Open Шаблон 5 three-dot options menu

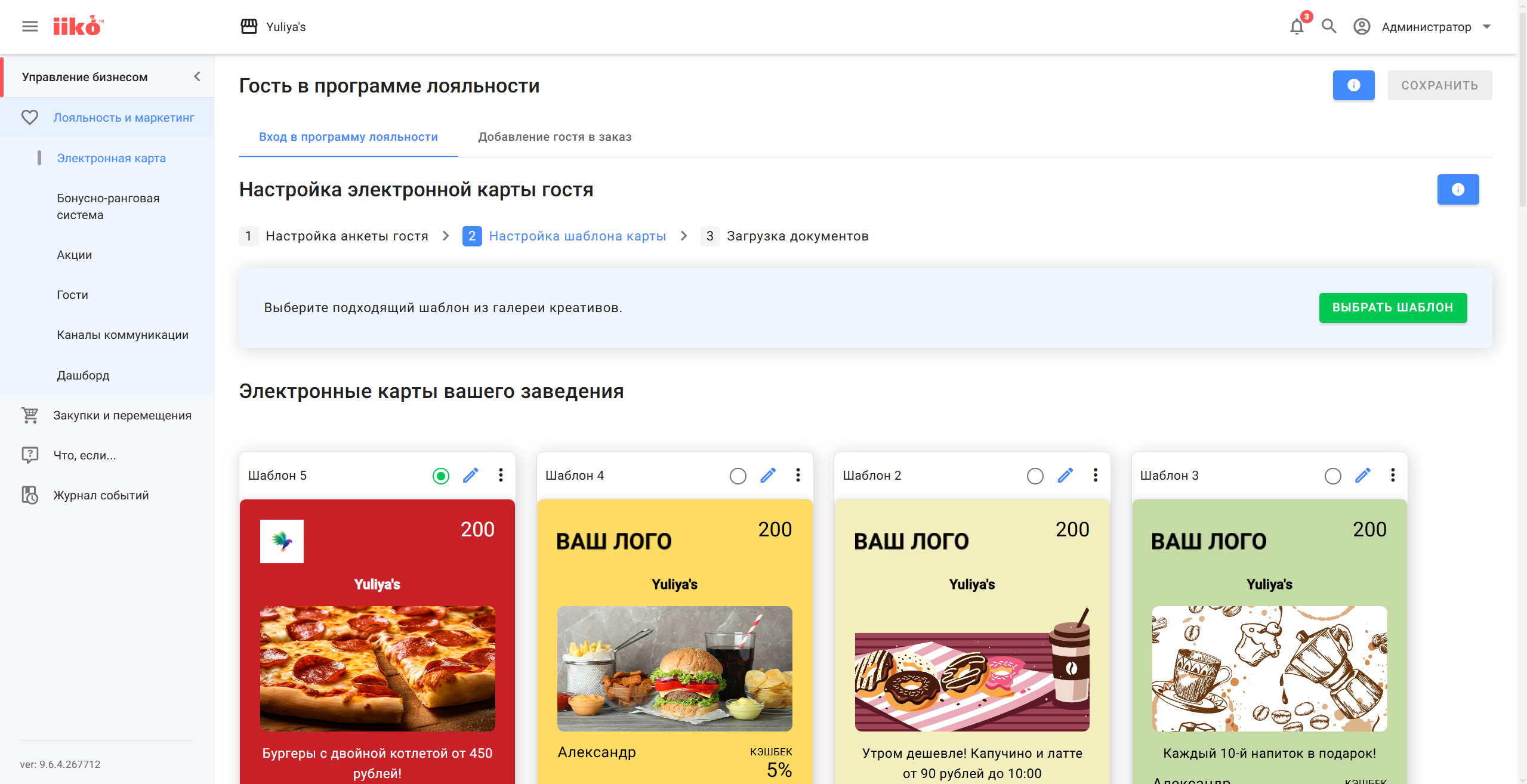[501, 475]
